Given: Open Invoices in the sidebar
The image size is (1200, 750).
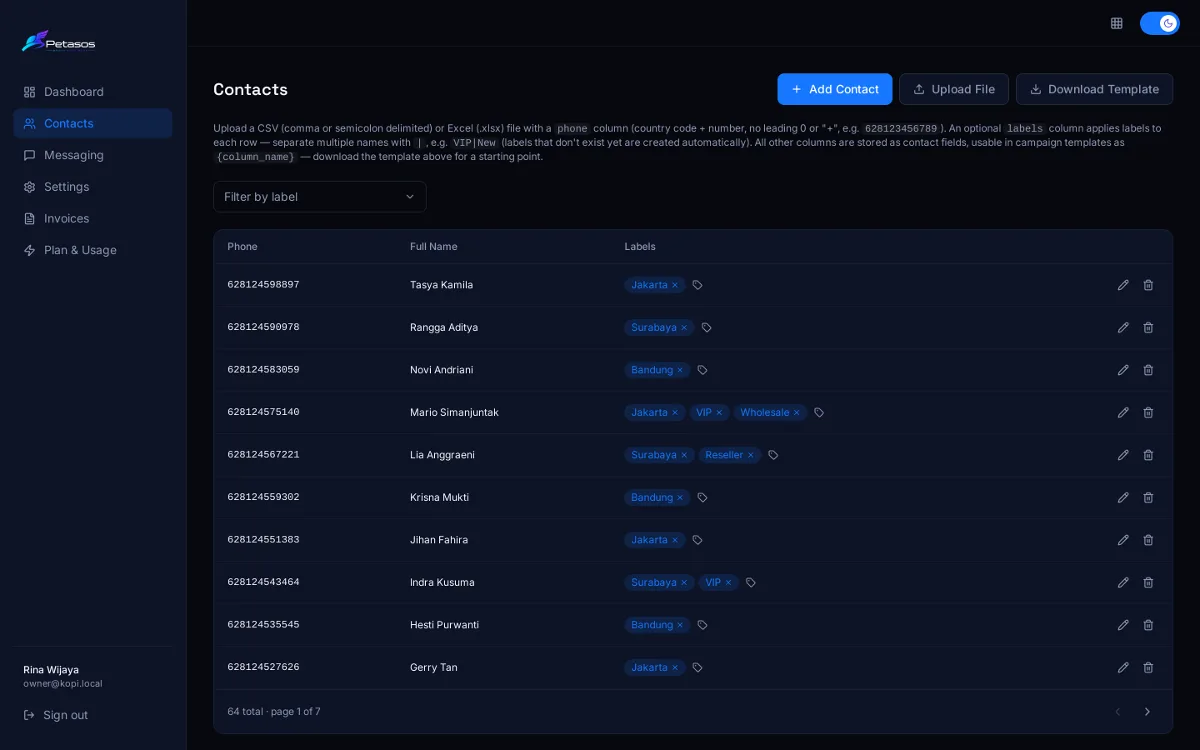Looking at the screenshot, I should coord(93,218).
